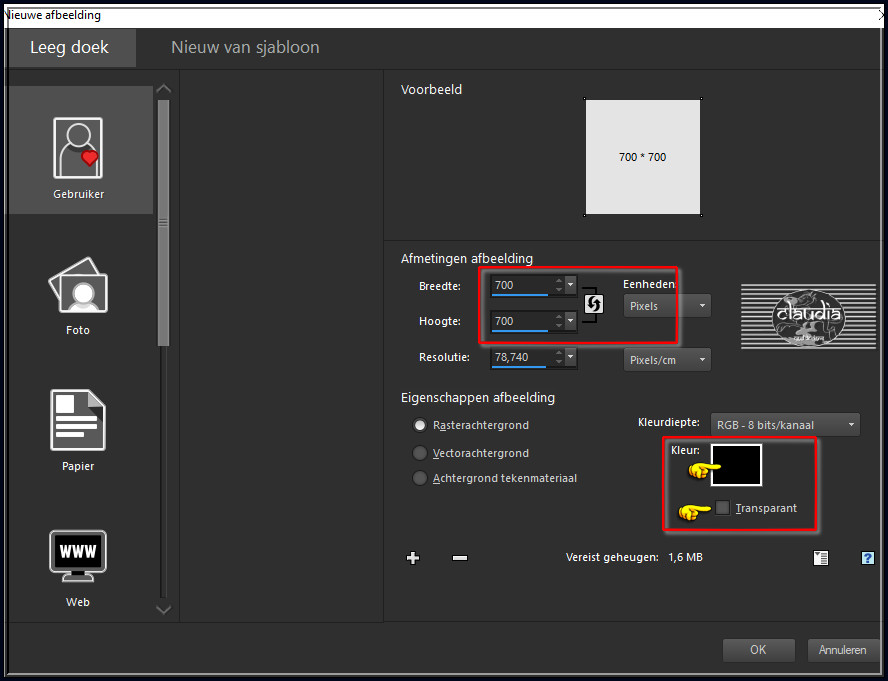Select the Foto preset category icon
The height and width of the screenshot is (681, 888).
tap(78, 285)
